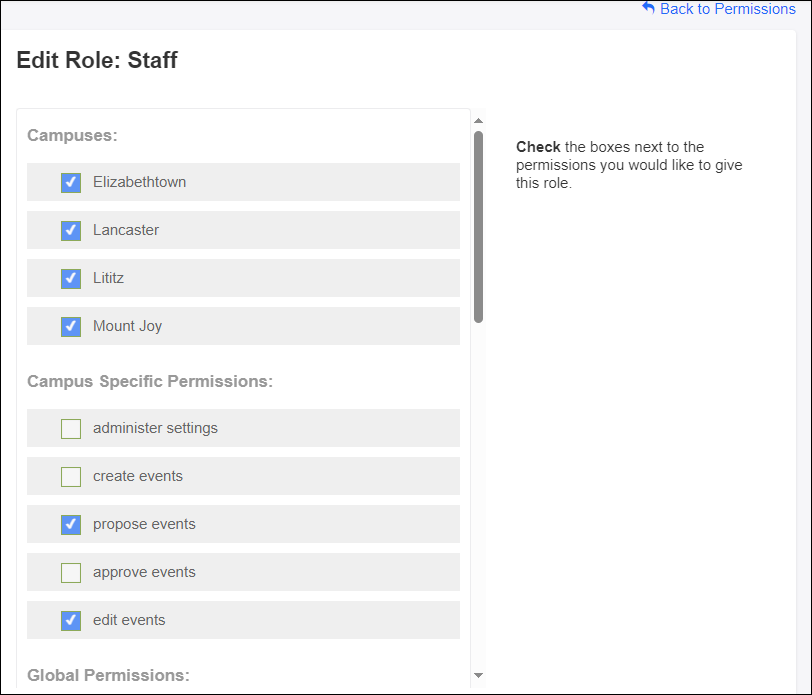The height and width of the screenshot is (695, 812).
Task: Click the Global Permissions section heading
Action: point(108,675)
